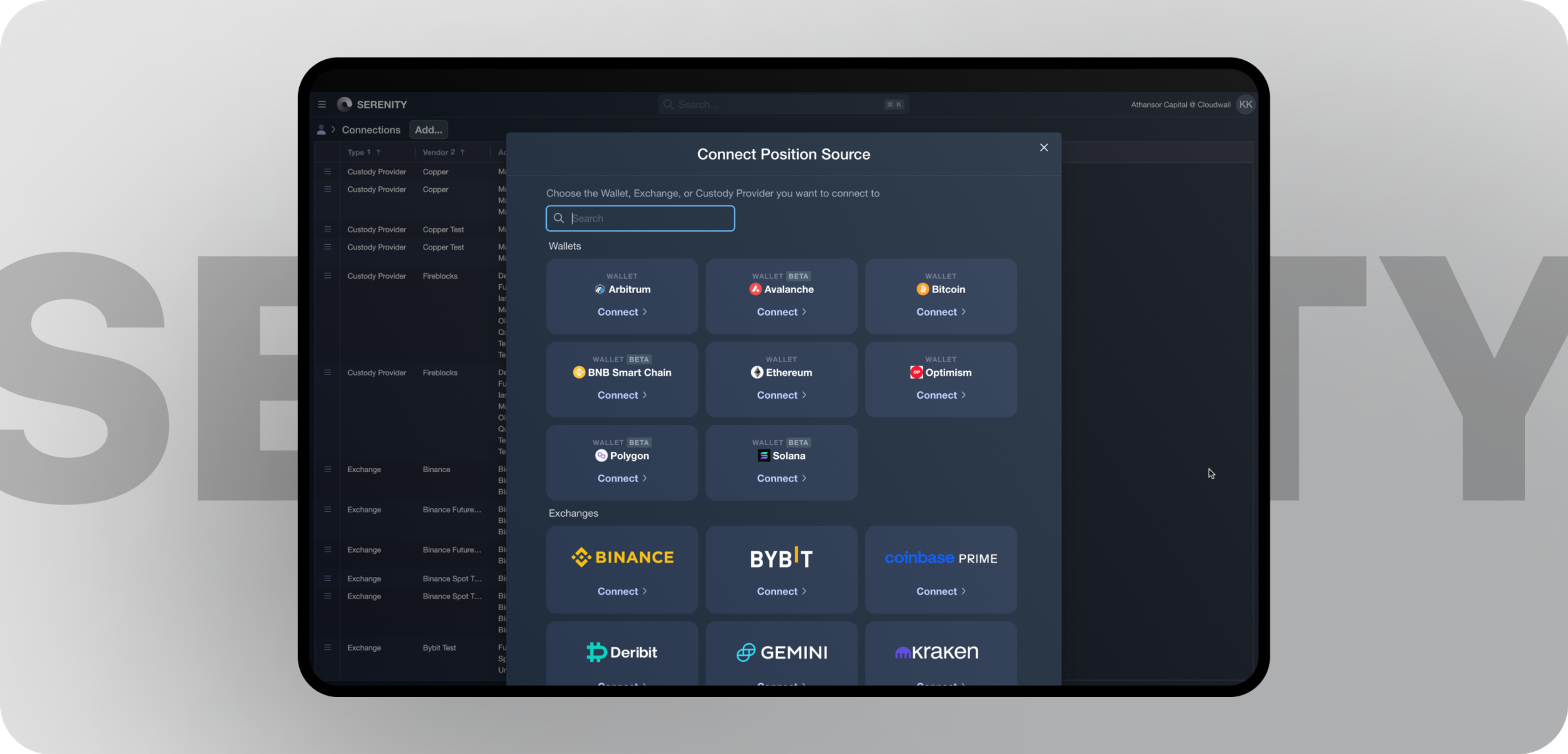Click the Ethereum wallet icon

point(755,372)
